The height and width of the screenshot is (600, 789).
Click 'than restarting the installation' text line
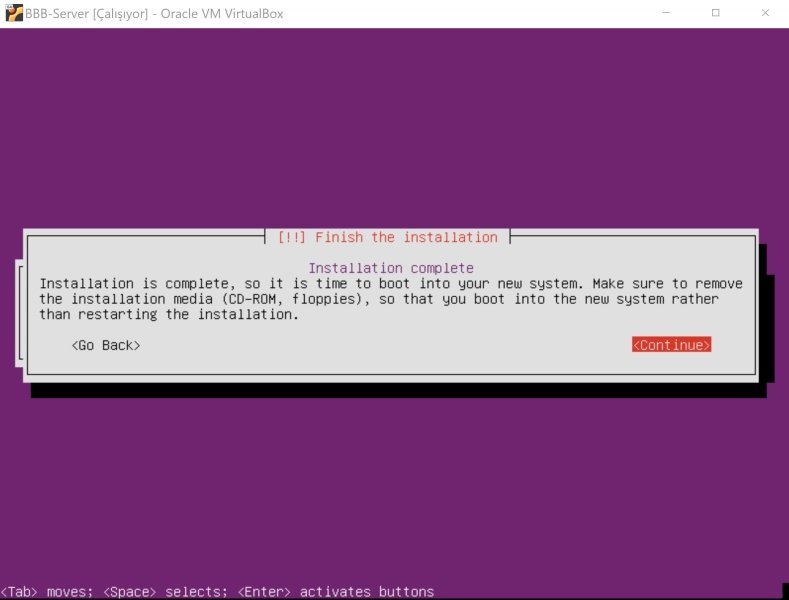click(x=169, y=314)
